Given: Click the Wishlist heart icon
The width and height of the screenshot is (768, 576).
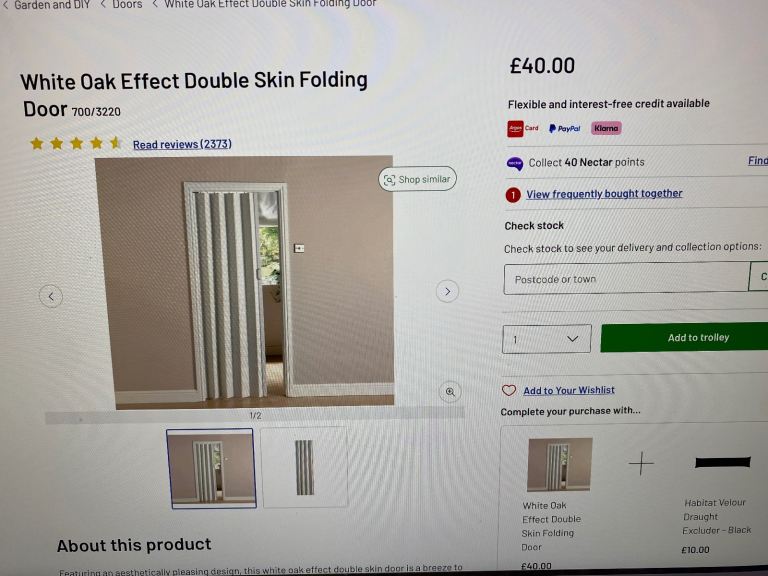Looking at the screenshot, I should [x=509, y=390].
